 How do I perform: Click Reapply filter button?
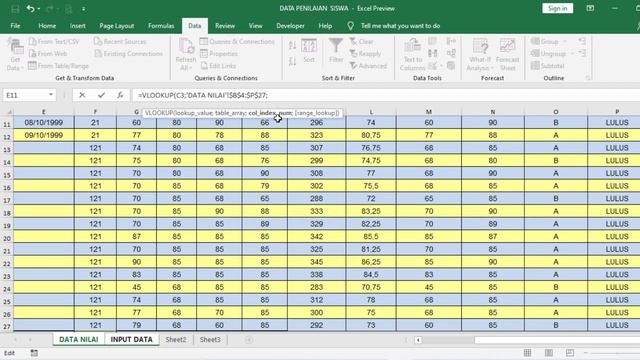coord(365,53)
